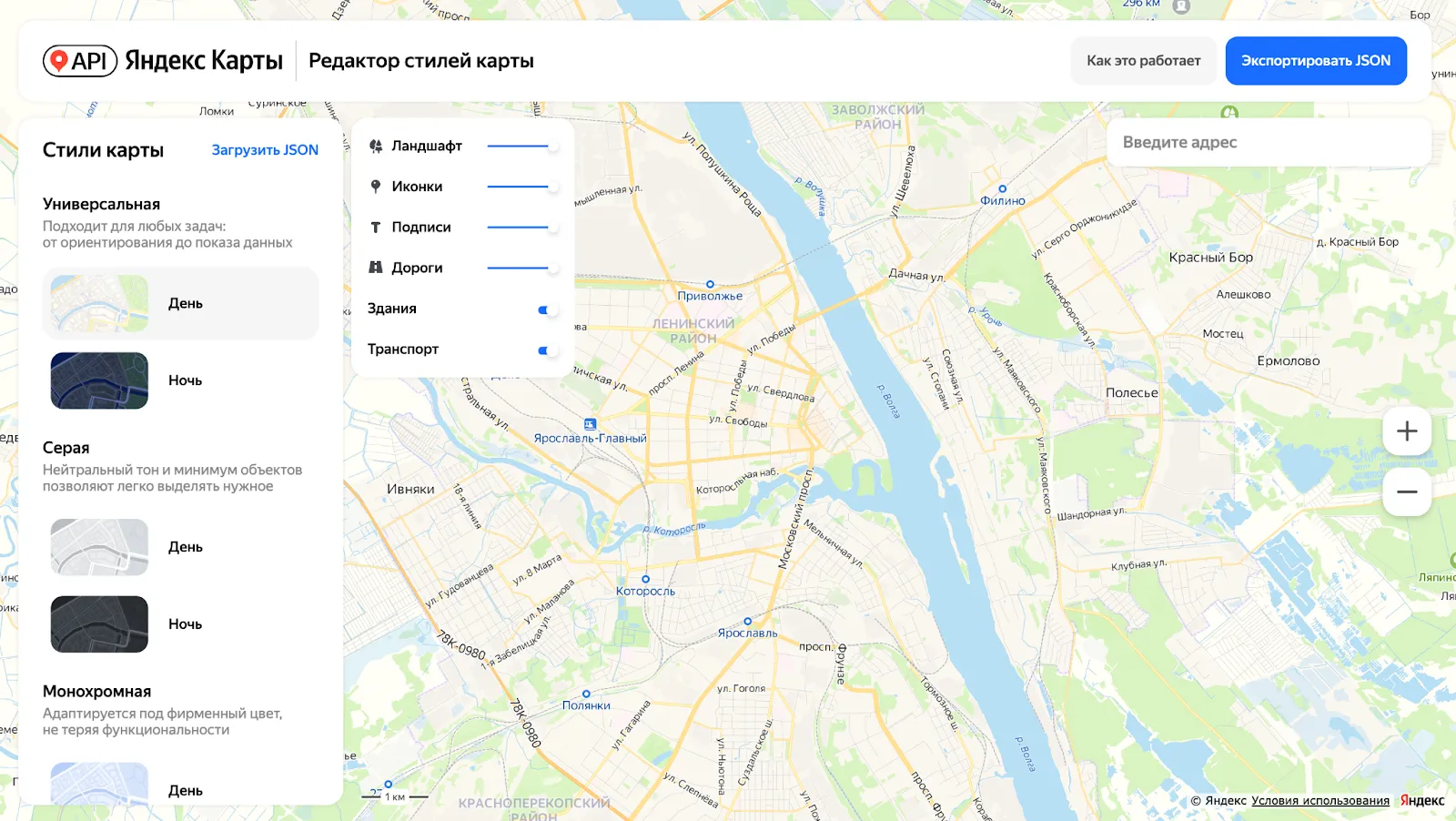The width and height of the screenshot is (1456, 821).
Task: Click Экспортировать JSON button
Action: click(1315, 61)
